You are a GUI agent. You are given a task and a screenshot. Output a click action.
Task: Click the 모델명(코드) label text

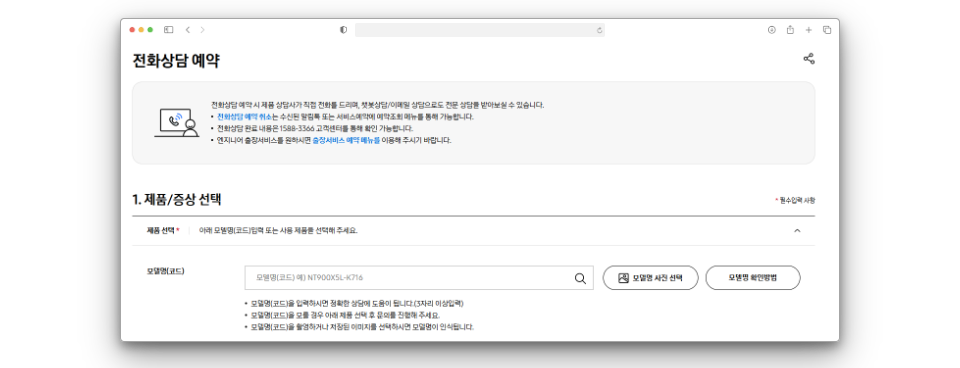point(165,271)
